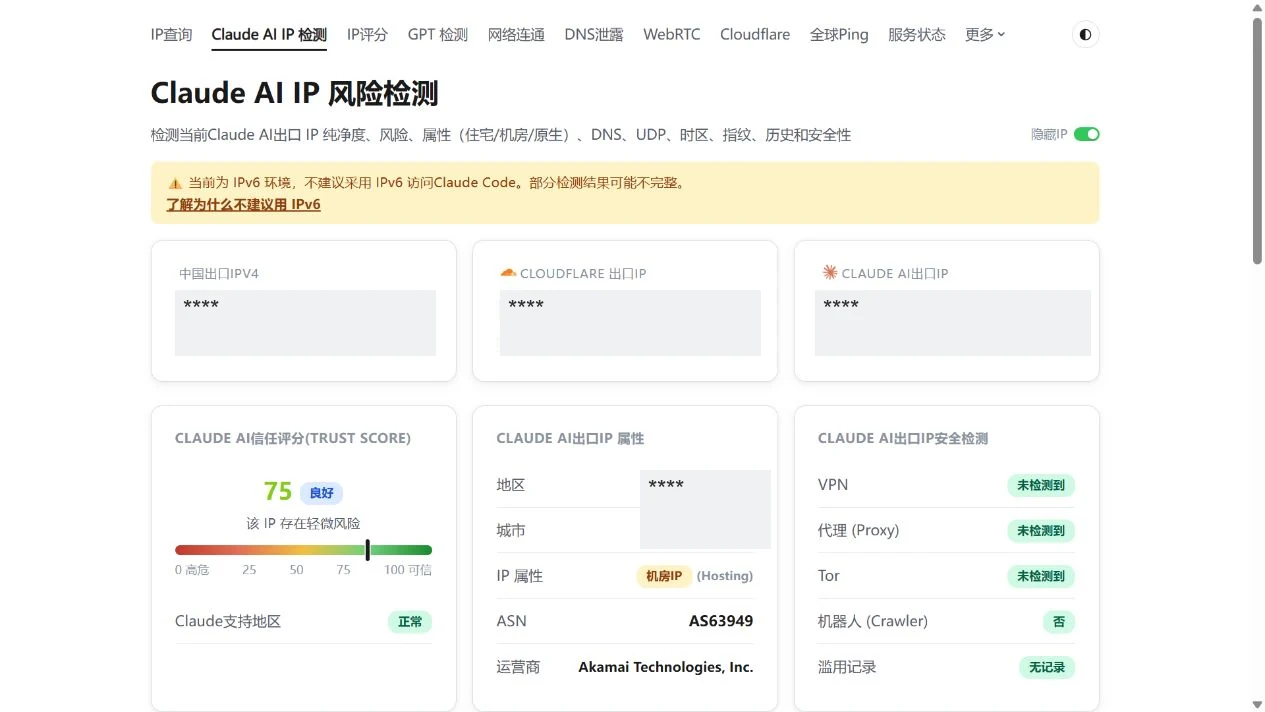Image resolution: width=1265 pixels, height=712 pixels.
Task: Click the Claude AI IP 风险检测 heading
Action: 295,93
